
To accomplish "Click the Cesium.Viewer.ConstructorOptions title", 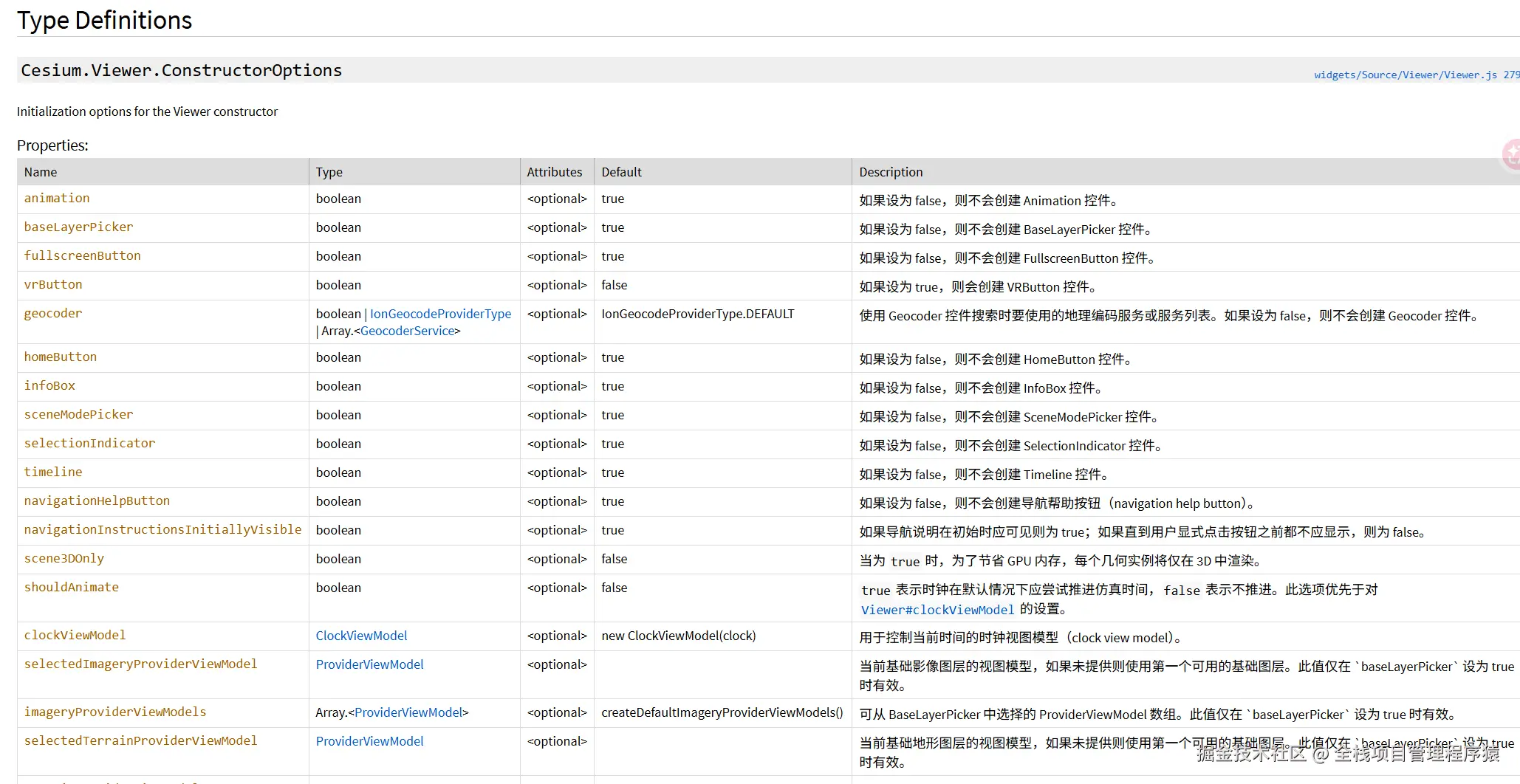I will 181,70.
